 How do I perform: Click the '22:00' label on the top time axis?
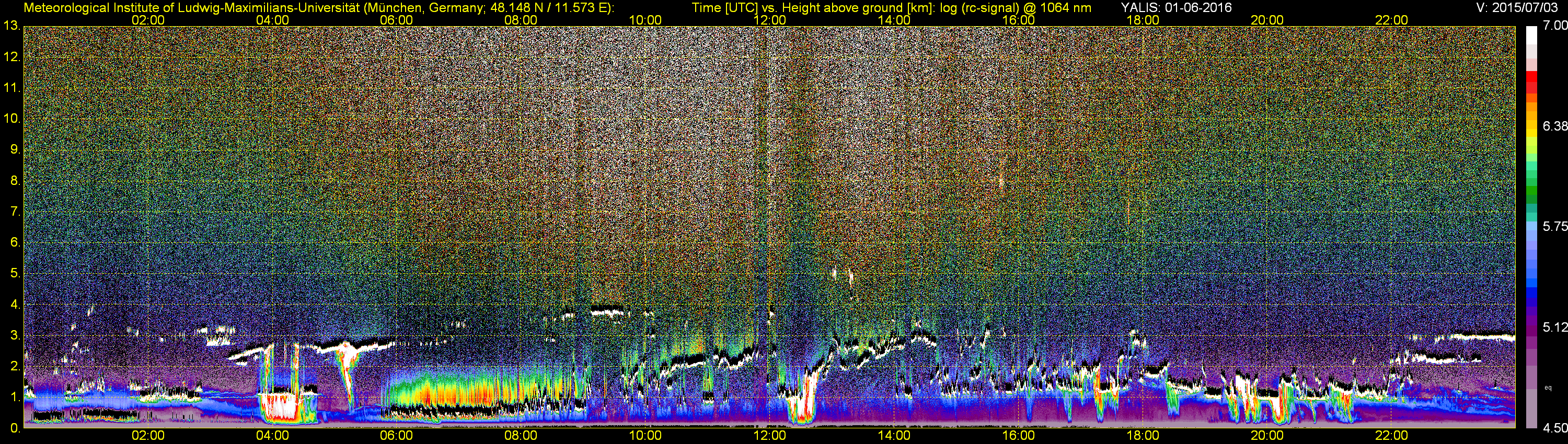point(1391,20)
